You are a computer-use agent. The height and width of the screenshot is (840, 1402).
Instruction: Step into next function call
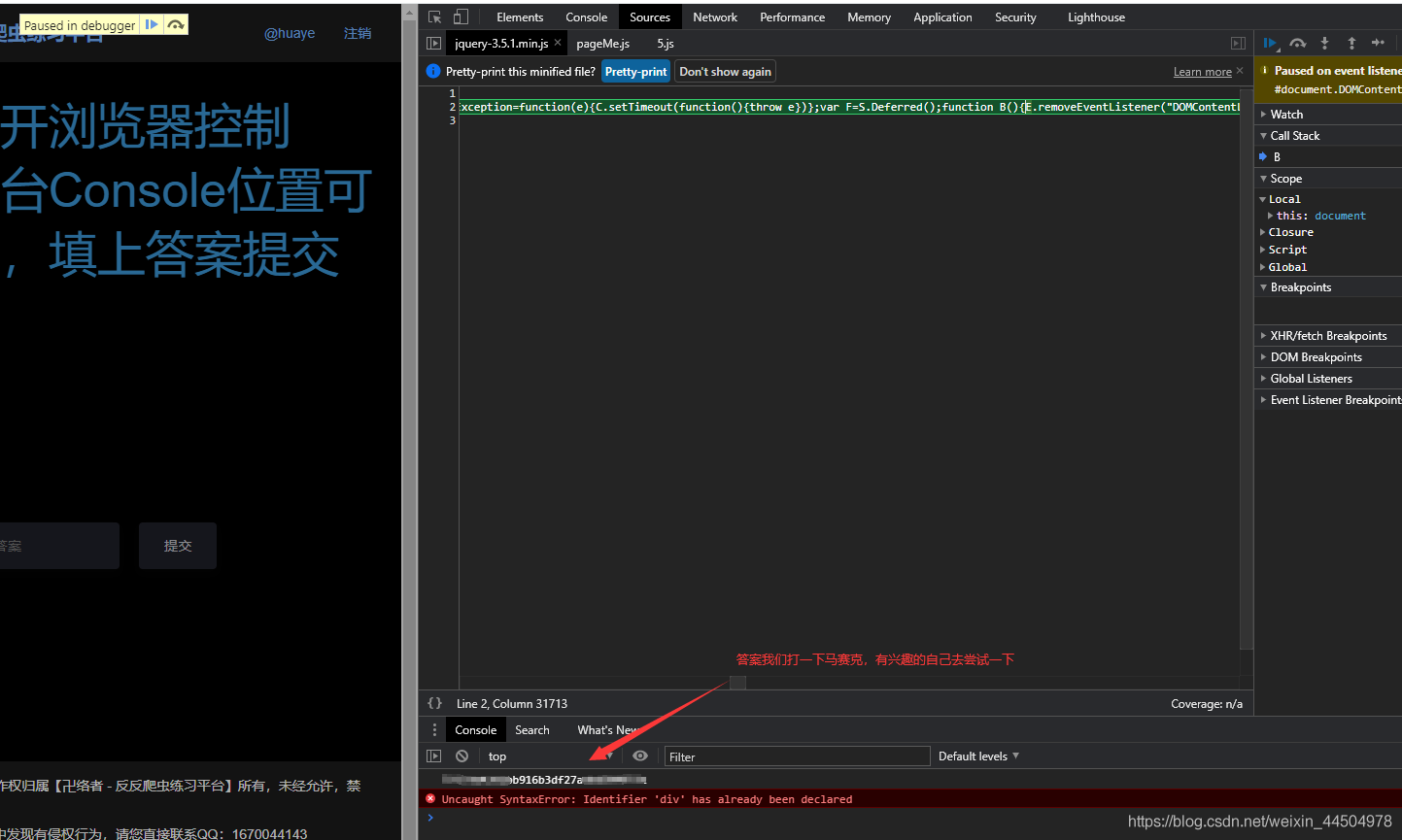(1324, 43)
